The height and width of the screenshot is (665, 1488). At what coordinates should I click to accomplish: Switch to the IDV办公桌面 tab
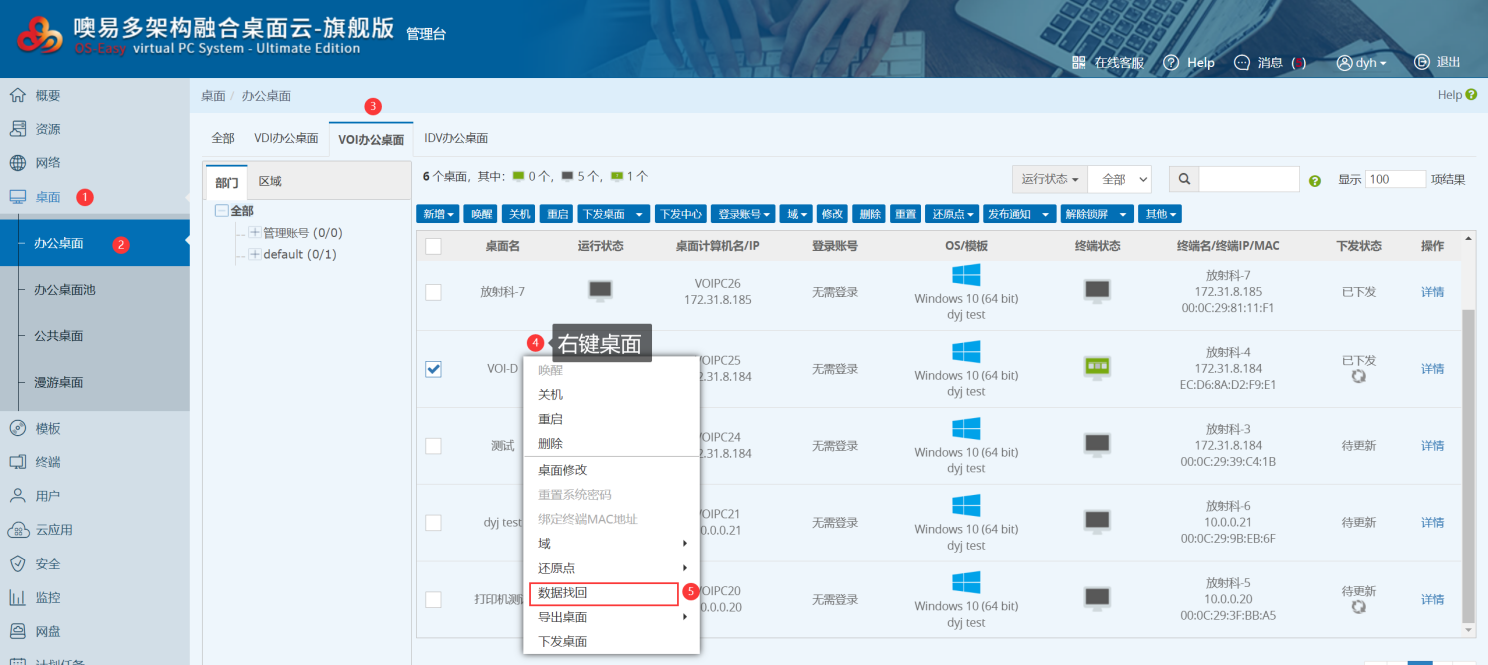point(456,138)
